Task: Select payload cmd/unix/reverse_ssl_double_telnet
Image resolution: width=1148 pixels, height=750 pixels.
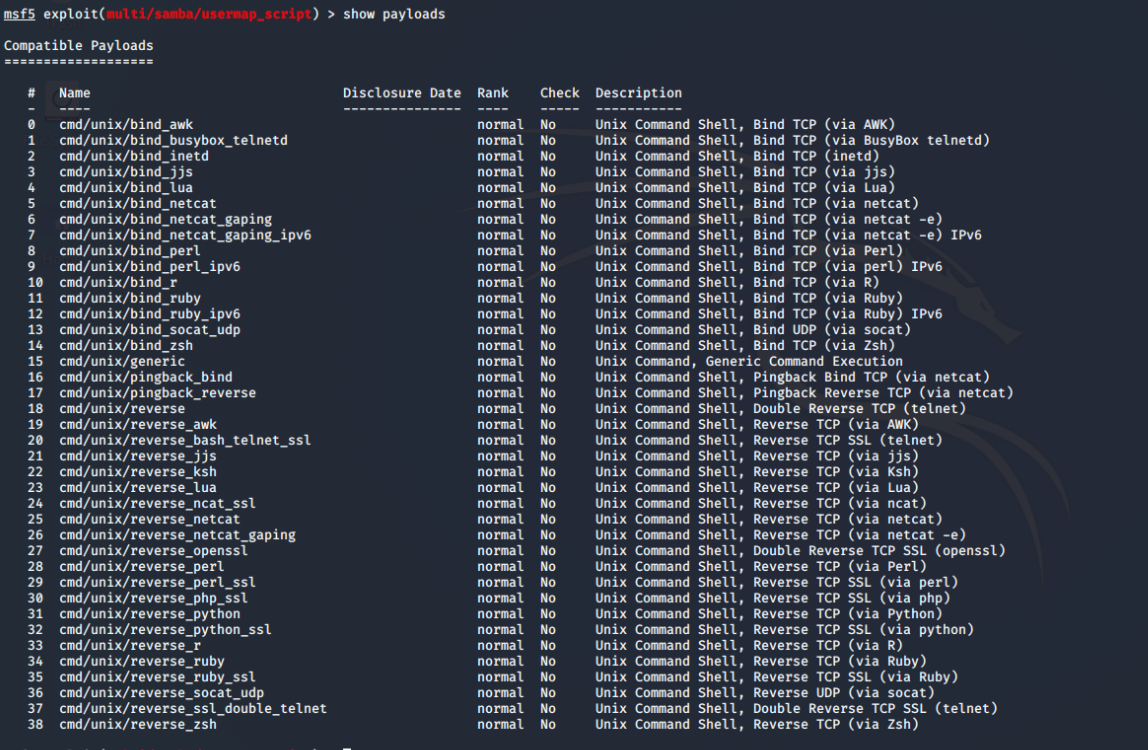Action: point(193,708)
